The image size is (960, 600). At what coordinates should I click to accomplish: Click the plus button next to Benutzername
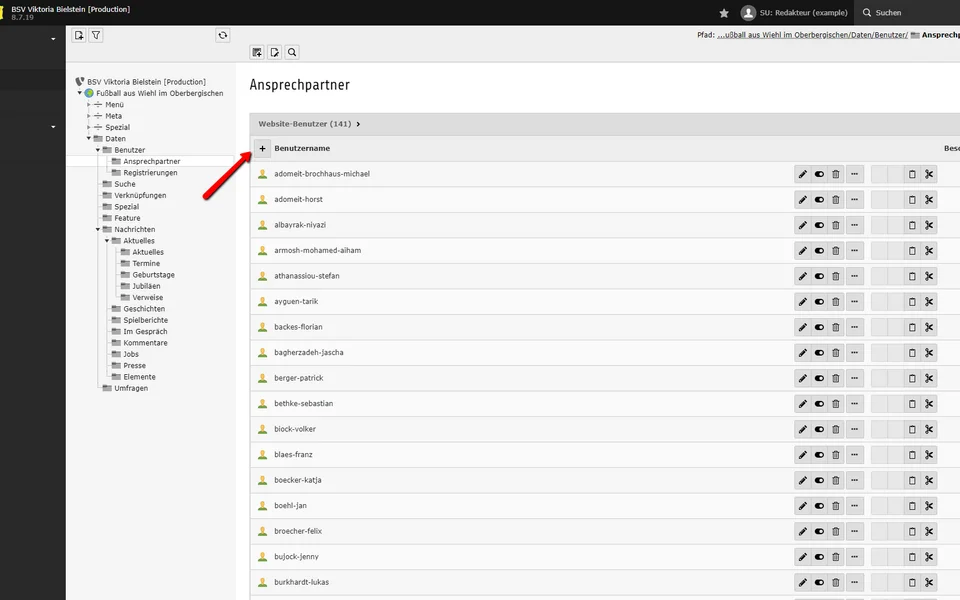pyautogui.click(x=262, y=148)
